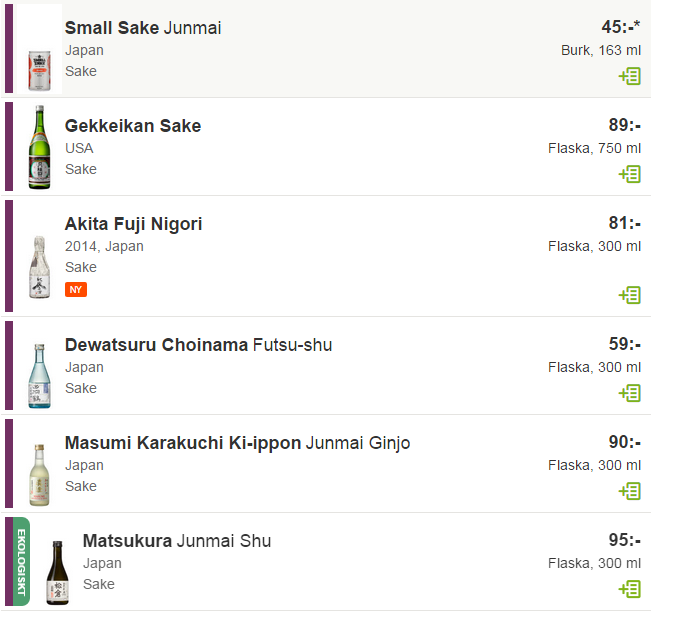Add Akita Fuji Nigori to list

pos(630,295)
